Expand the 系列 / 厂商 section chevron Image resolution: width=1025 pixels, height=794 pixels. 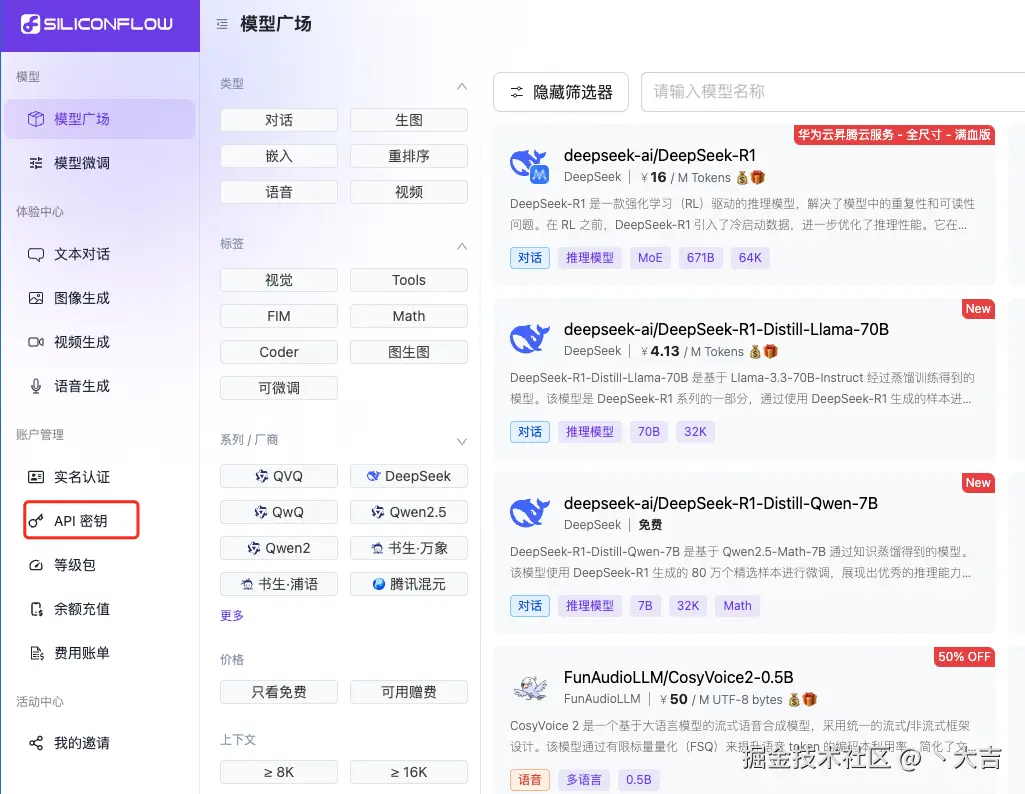462,442
